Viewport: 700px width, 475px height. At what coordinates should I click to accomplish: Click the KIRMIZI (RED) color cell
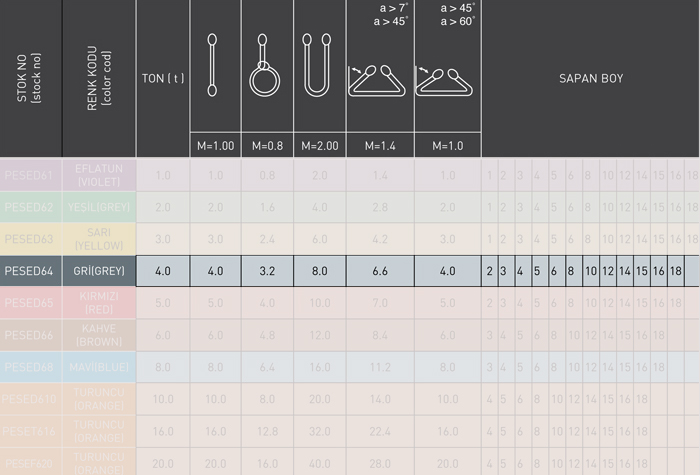(x=99, y=303)
